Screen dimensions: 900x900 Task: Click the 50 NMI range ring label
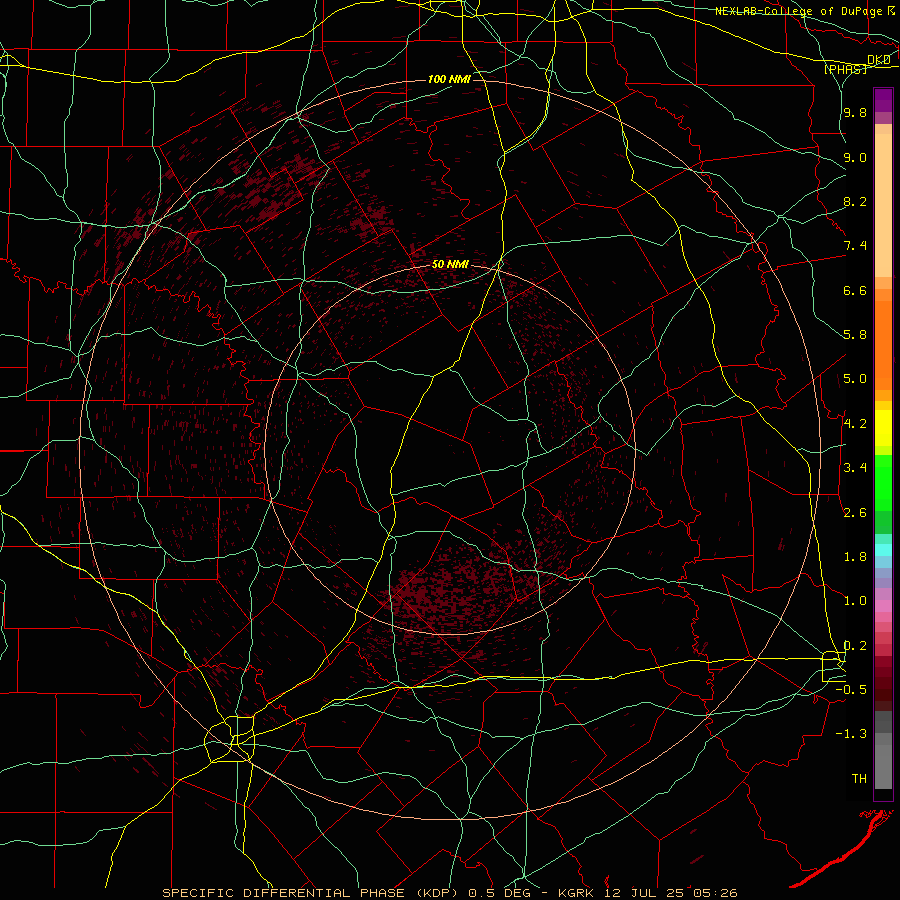[x=450, y=265]
